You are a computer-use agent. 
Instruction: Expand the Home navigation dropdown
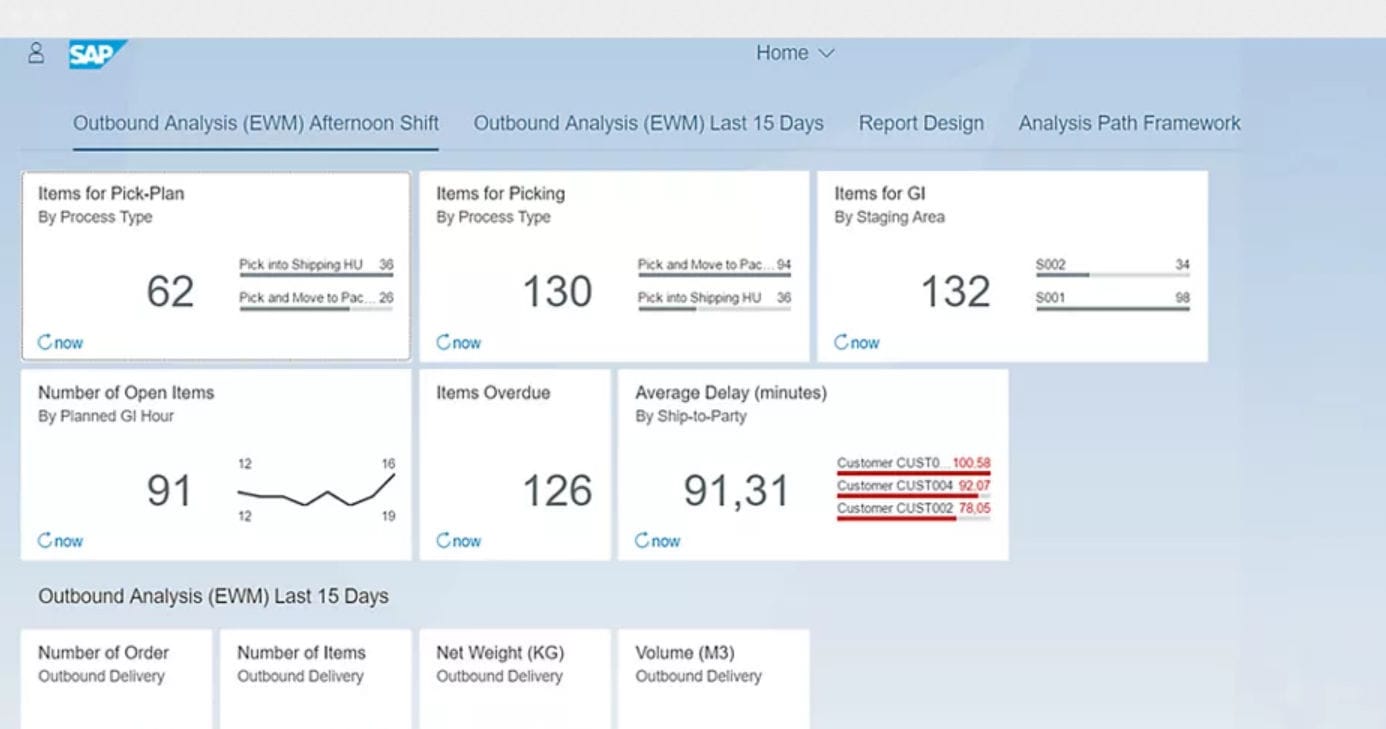pyautogui.click(x=795, y=52)
